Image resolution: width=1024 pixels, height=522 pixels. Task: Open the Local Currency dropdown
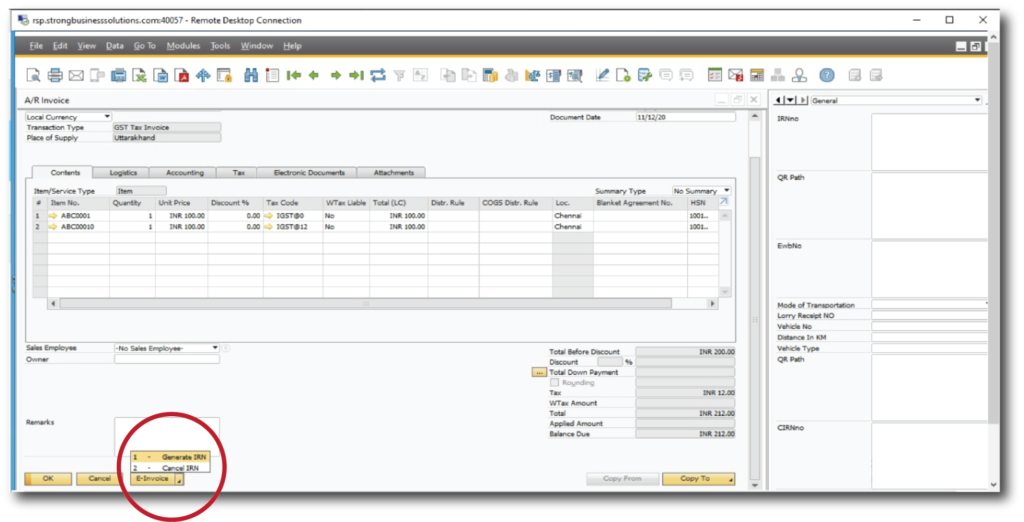[107, 117]
